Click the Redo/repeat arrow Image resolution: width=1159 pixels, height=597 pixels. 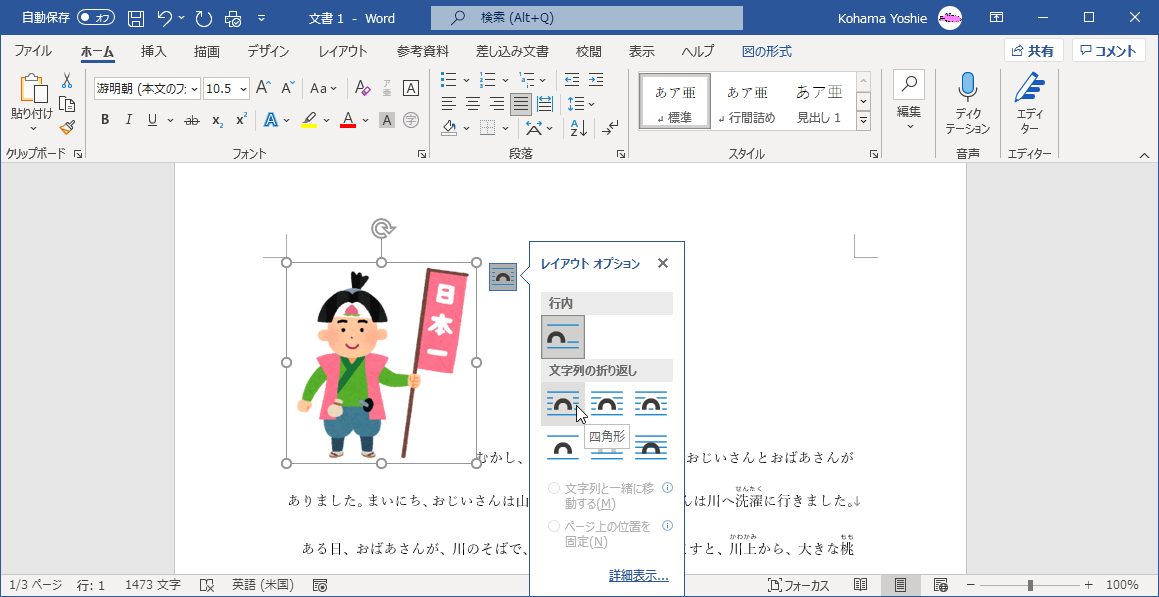204,18
